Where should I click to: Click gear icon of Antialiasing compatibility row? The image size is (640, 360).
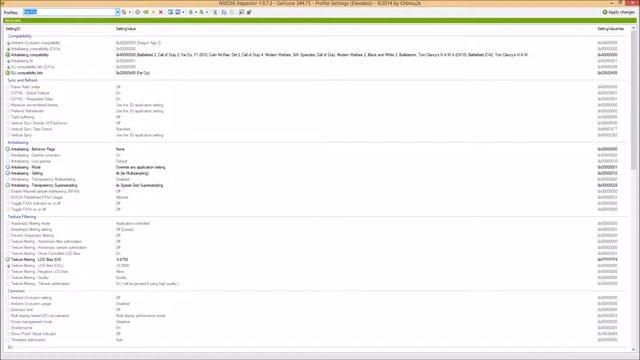click(8, 55)
